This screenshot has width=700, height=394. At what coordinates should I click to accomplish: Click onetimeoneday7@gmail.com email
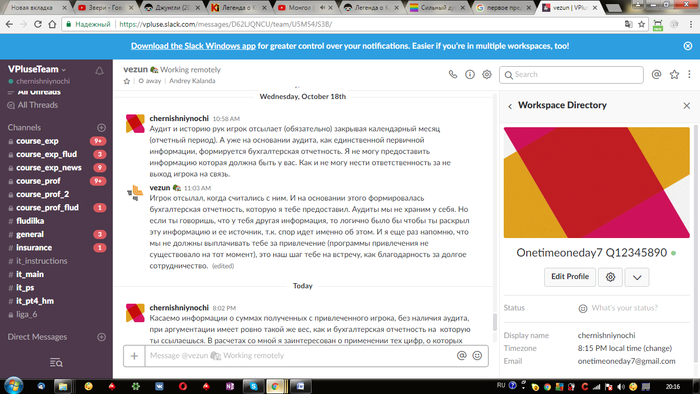pos(626,361)
